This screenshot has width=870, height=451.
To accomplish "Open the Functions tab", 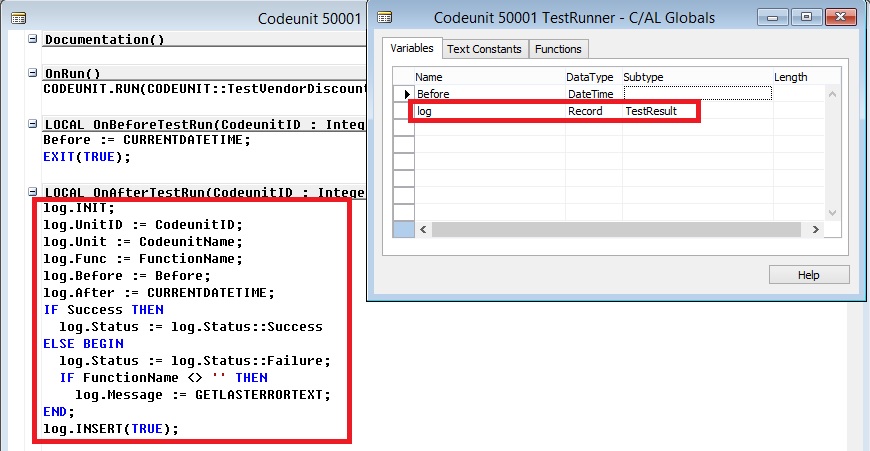I will pos(558,49).
